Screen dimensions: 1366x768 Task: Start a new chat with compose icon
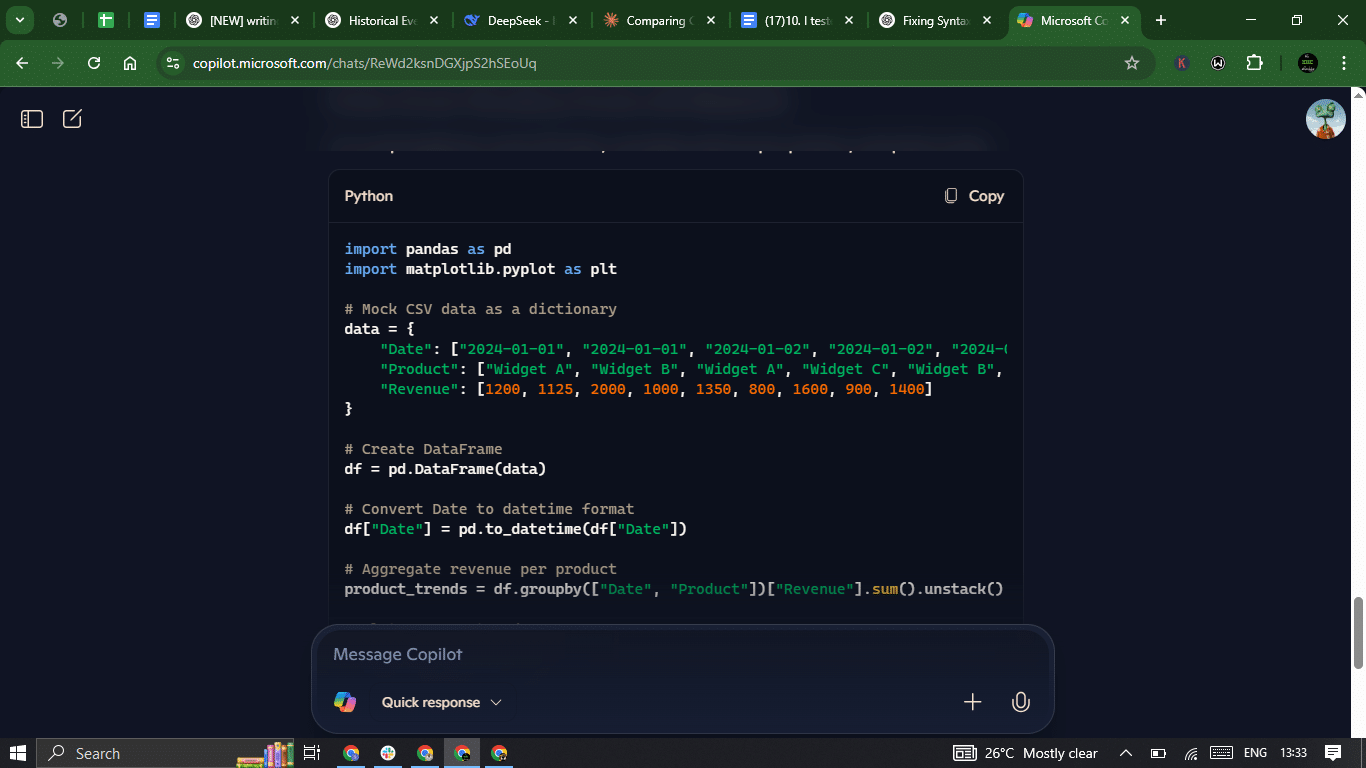(72, 119)
